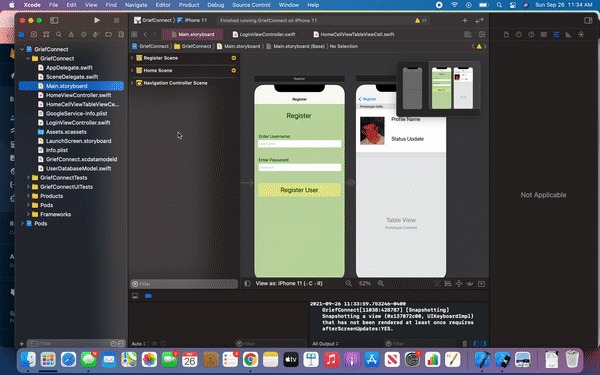Image resolution: width=600 pixels, height=375 pixels.
Task: Show the Quick Help inspector icon
Action: click(x=531, y=34)
